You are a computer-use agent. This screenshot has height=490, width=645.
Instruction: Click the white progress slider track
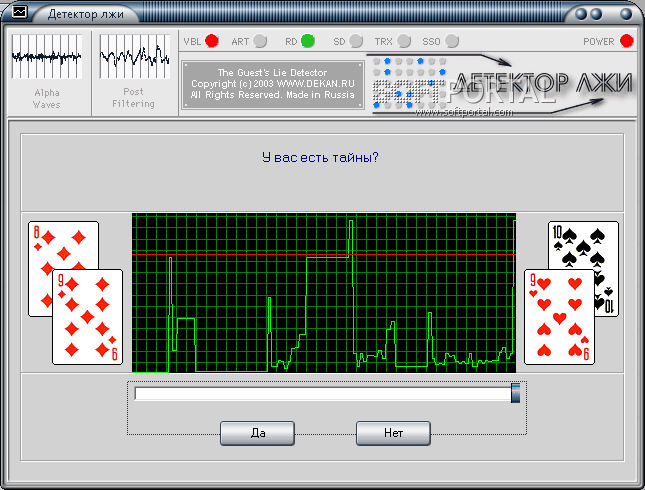click(x=323, y=394)
